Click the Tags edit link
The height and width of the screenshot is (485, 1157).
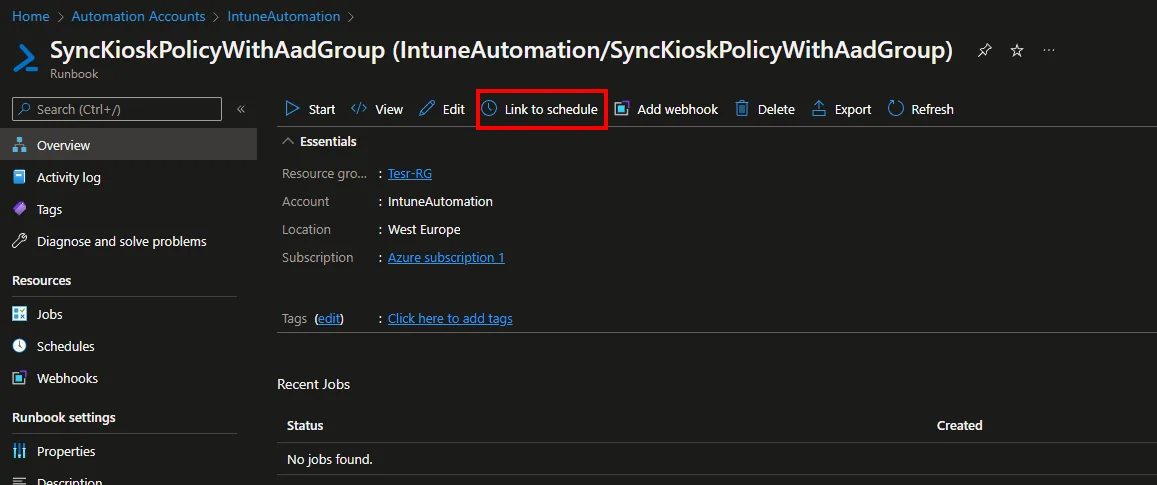[329, 319]
